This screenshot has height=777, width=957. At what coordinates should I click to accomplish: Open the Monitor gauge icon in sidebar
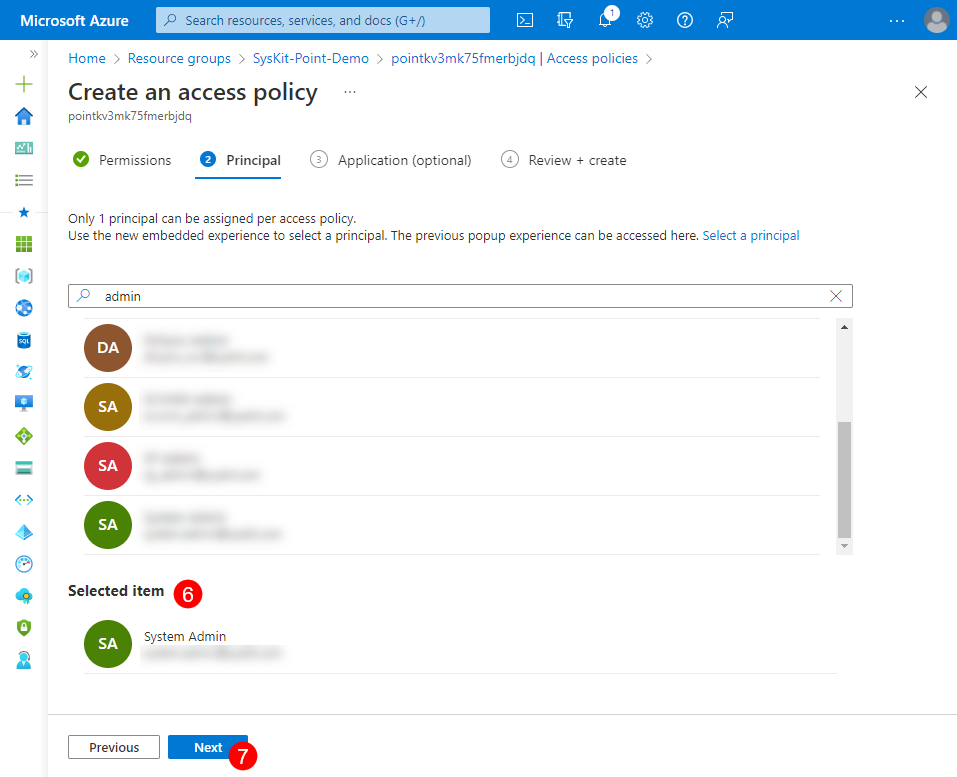point(23,564)
